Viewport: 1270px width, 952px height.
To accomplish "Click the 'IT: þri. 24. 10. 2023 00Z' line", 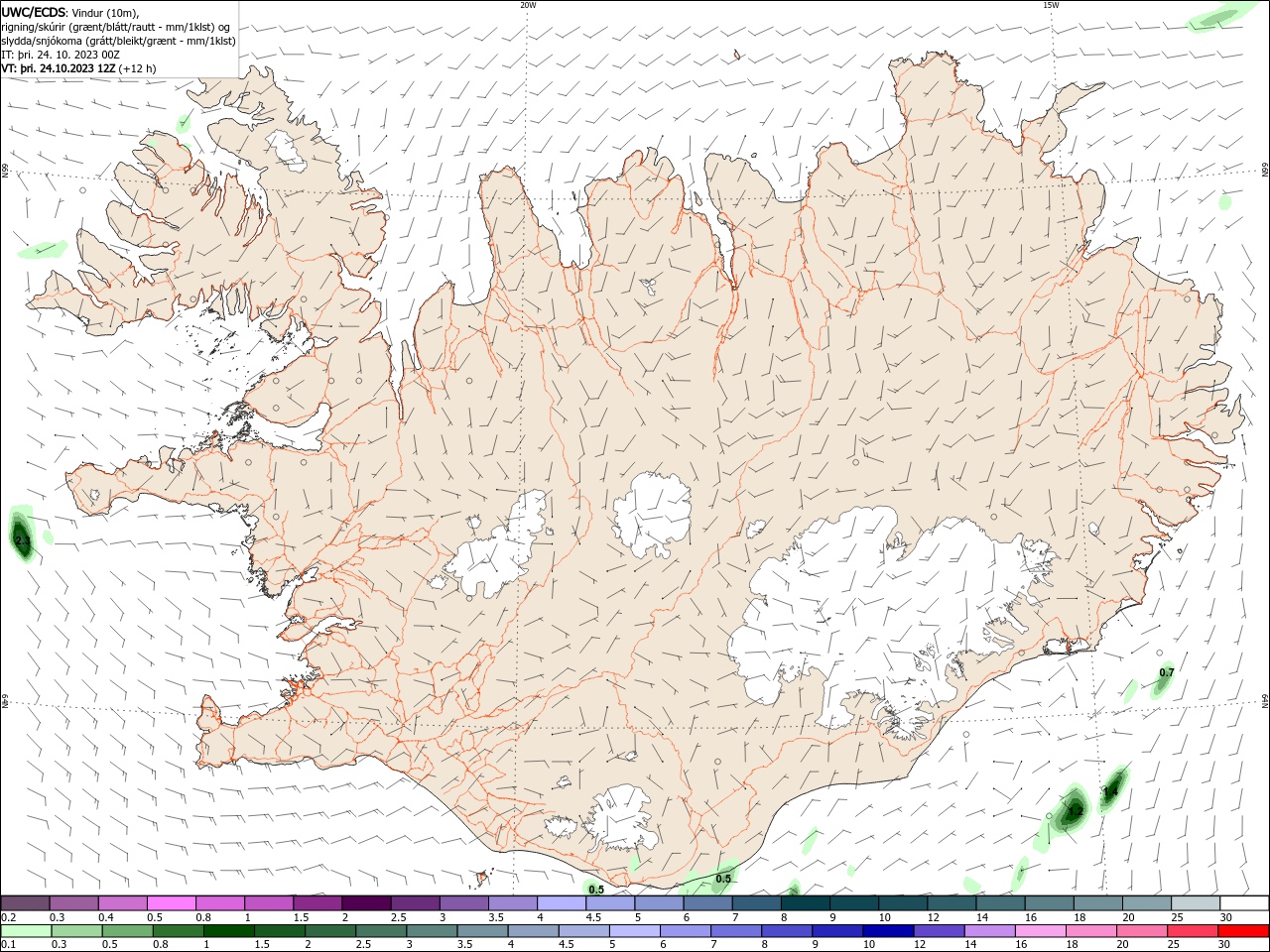I will pos(61,55).
